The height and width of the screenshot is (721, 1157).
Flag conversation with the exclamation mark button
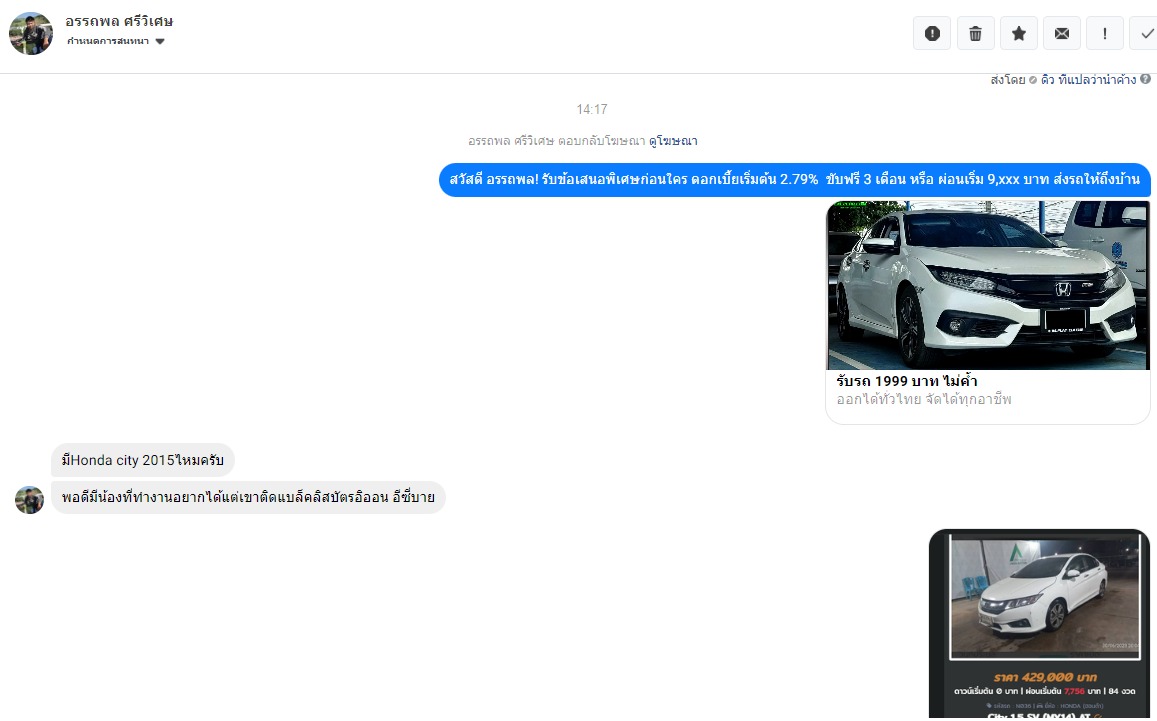1105,33
